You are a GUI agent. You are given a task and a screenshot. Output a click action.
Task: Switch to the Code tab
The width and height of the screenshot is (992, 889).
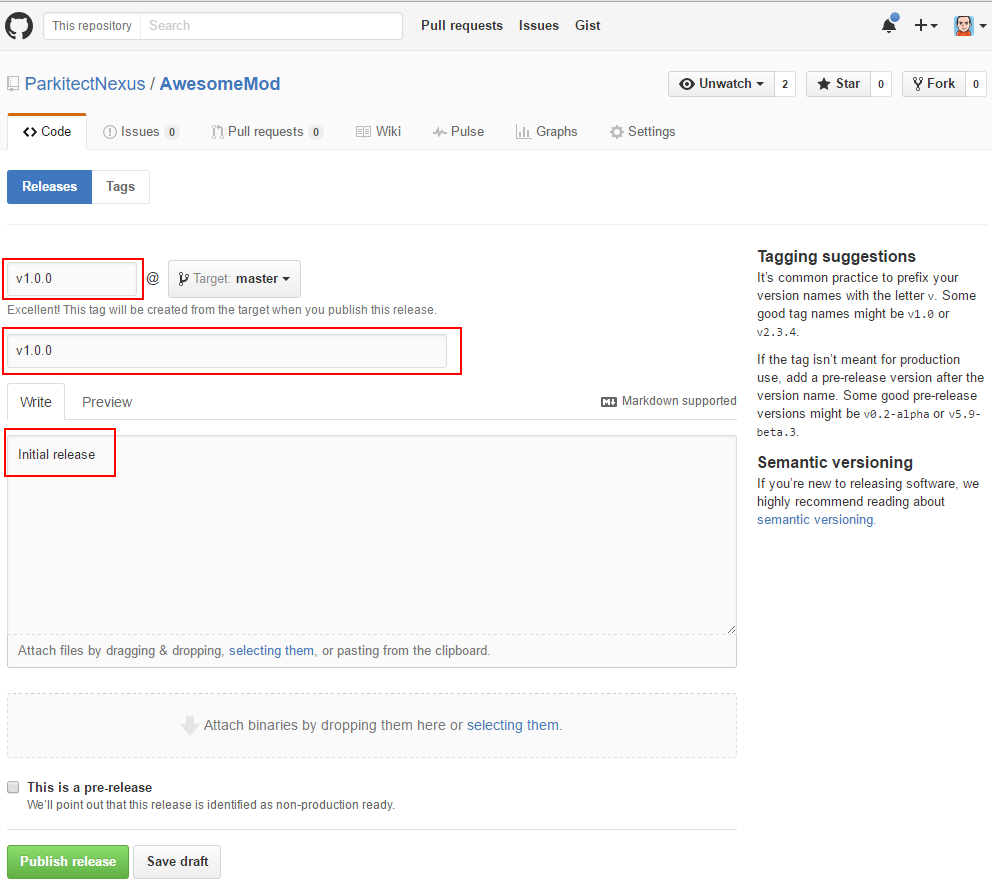coord(47,132)
